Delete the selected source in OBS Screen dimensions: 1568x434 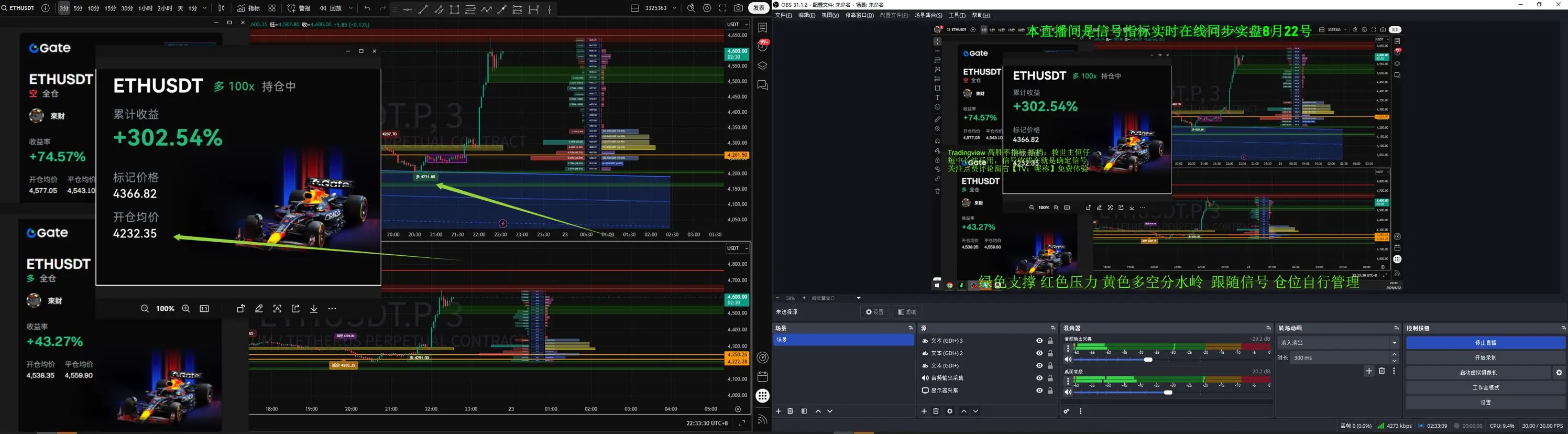point(936,411)
